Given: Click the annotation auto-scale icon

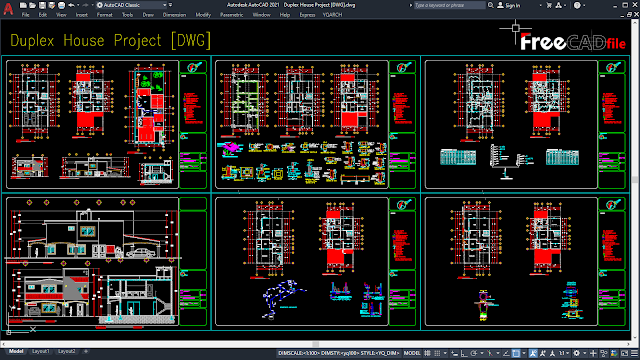Looking at the screenshot, I should point(542,353).
